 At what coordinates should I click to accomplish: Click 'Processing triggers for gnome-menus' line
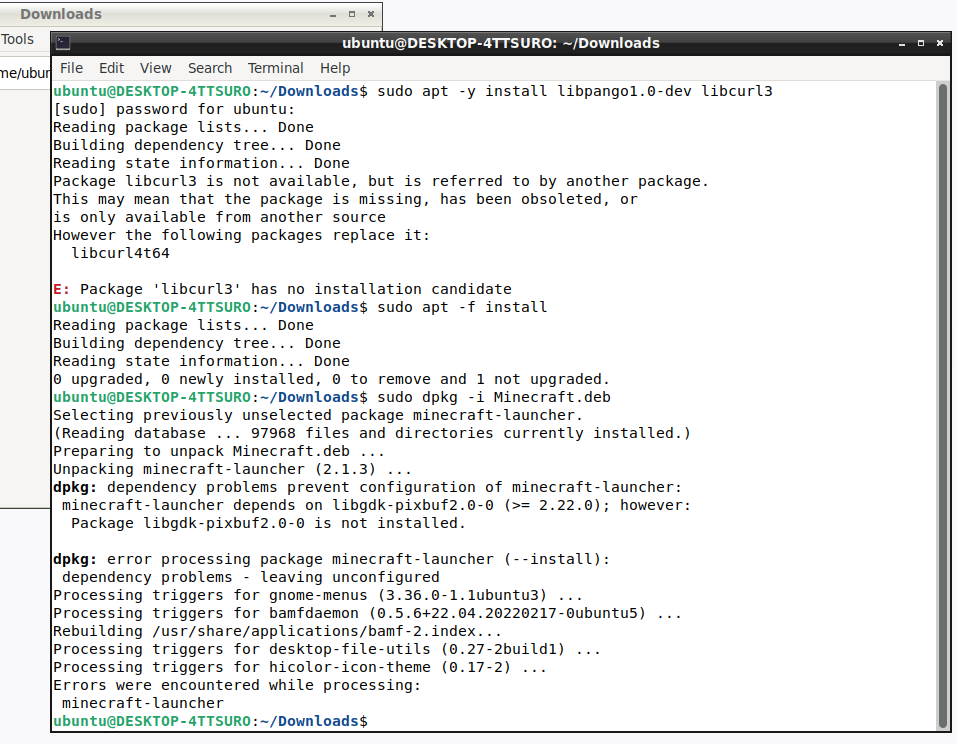318,595
